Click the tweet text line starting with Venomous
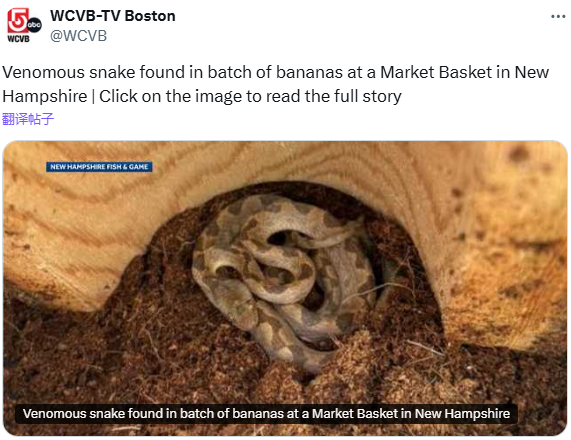This screenshot has height=440, width=571. (x=275, y=72)
